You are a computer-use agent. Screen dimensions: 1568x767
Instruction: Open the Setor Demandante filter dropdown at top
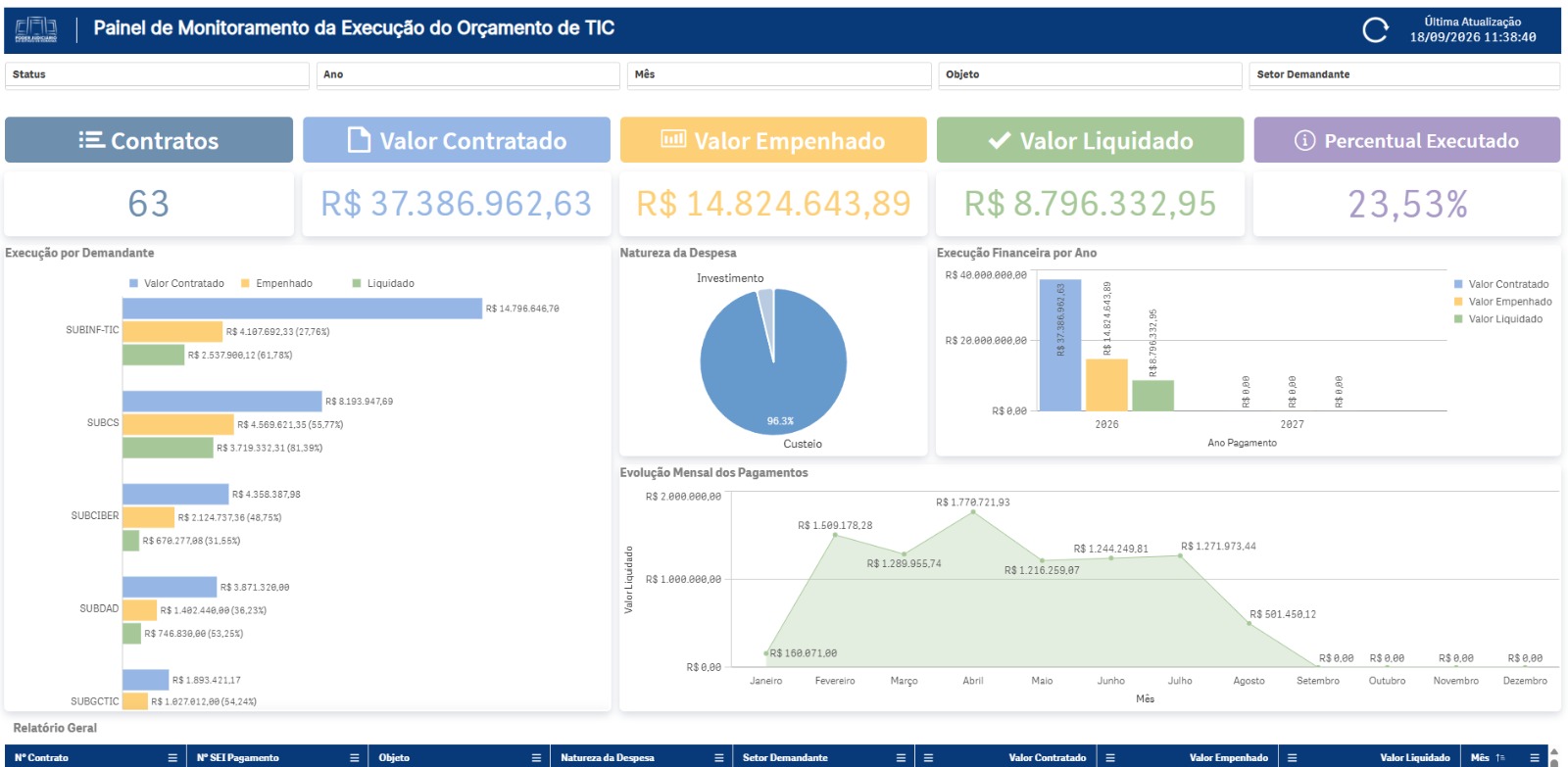1404,74
